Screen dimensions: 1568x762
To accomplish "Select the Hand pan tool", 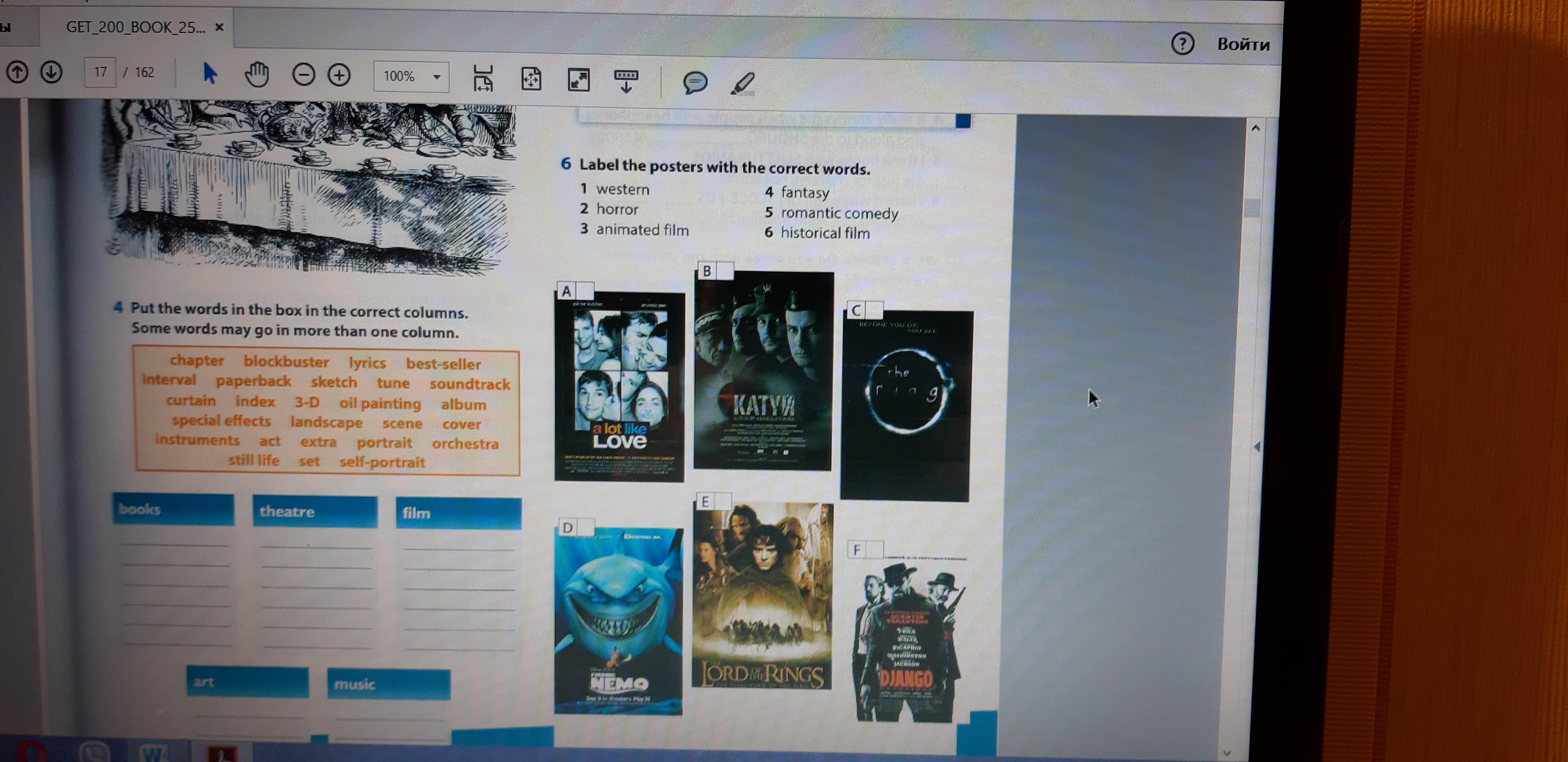I will click(257, 75).
